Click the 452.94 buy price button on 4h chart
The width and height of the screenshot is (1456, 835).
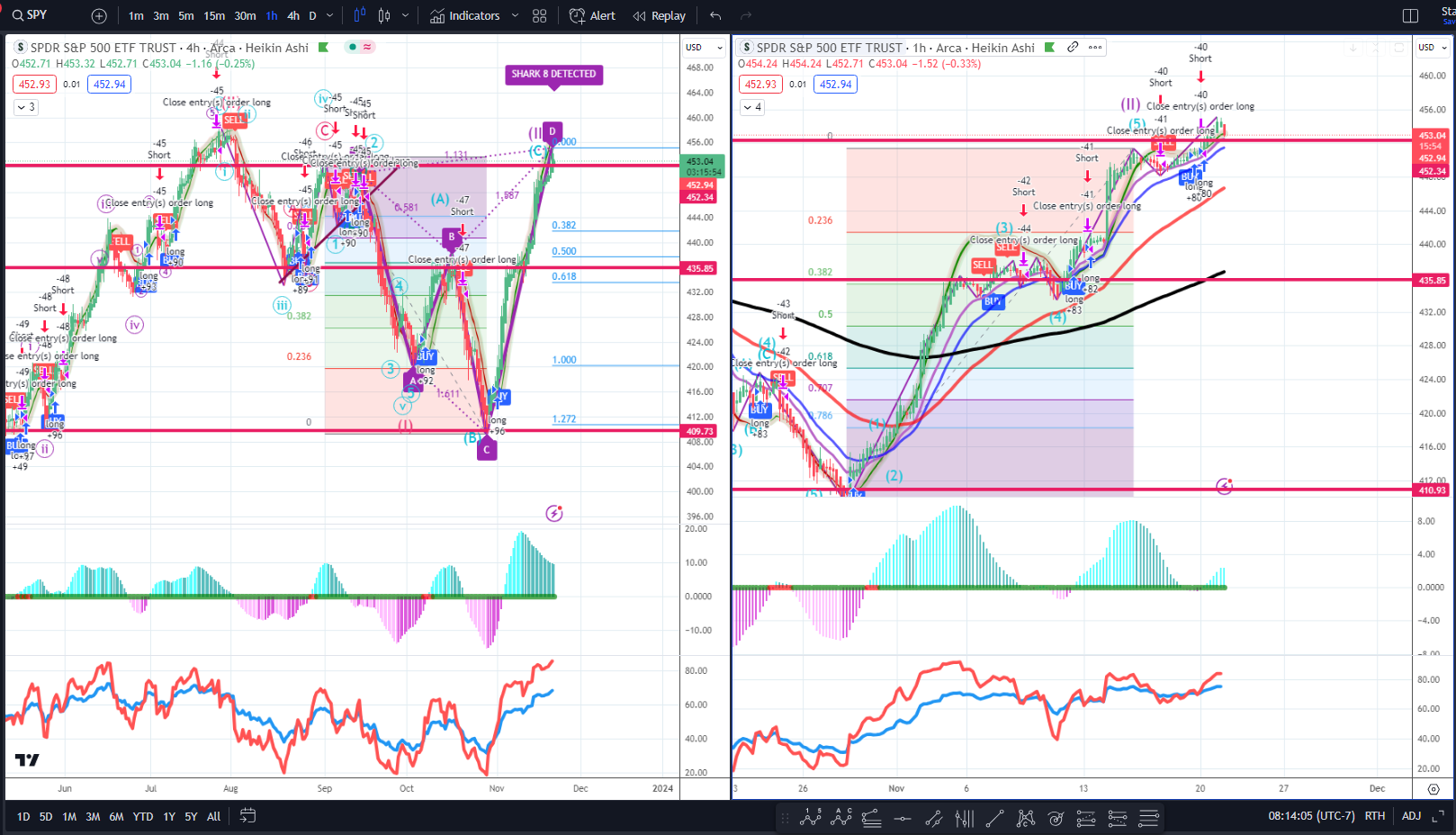(x=110, y=85)
